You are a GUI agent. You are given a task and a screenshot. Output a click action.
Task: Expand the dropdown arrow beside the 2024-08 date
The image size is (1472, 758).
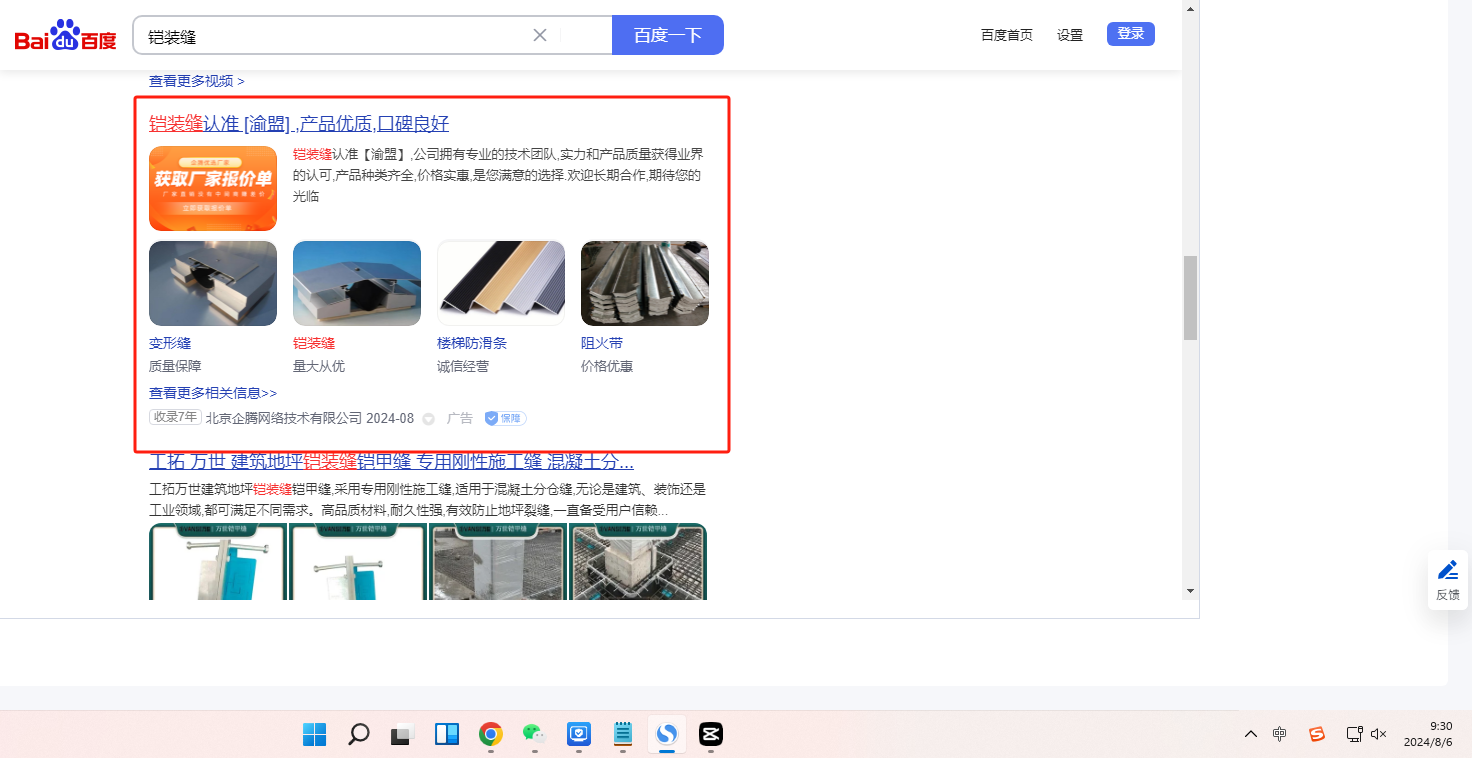tap(428, 419)
